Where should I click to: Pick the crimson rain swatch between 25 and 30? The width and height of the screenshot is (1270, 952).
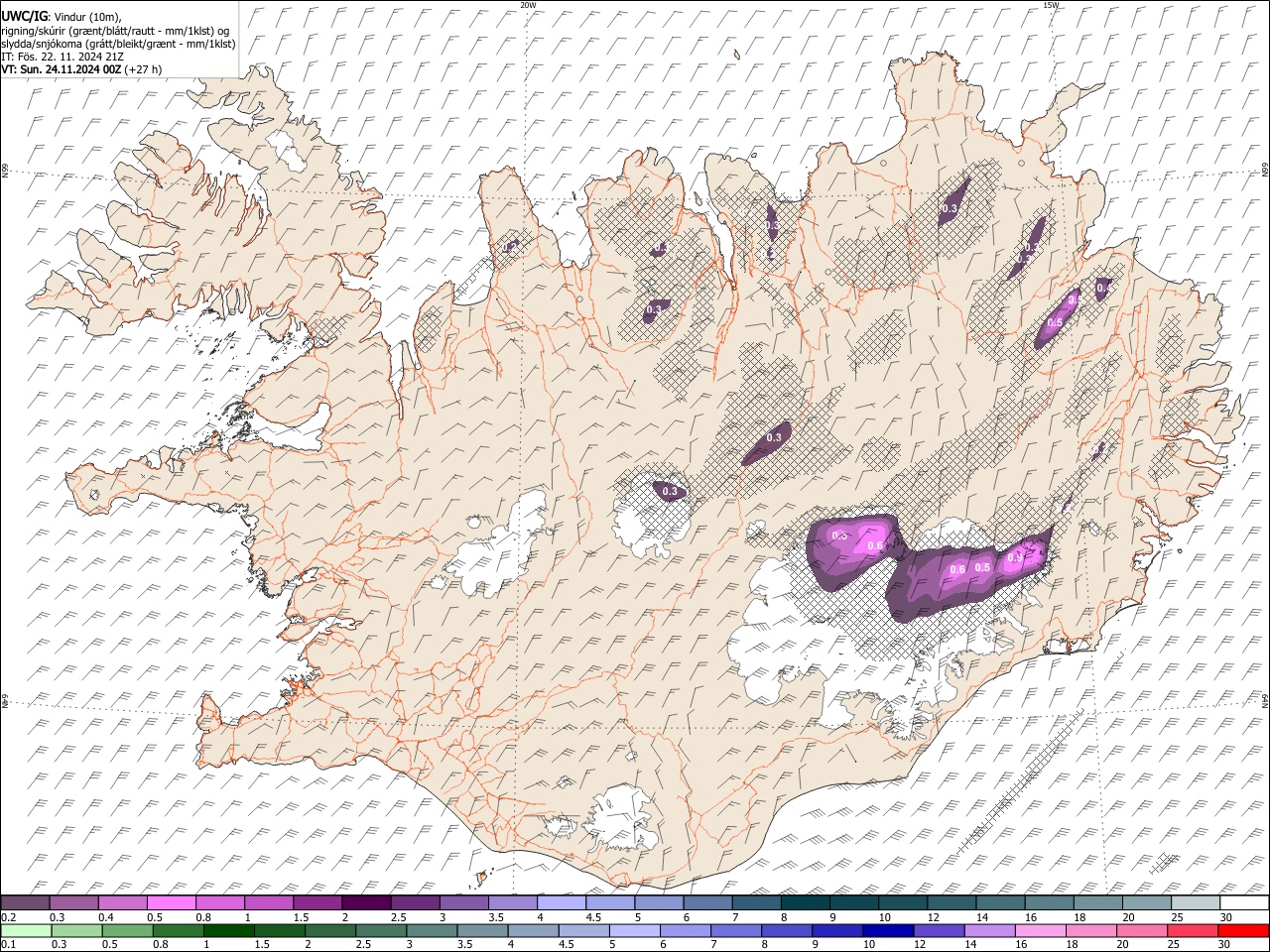[1193, 930]
